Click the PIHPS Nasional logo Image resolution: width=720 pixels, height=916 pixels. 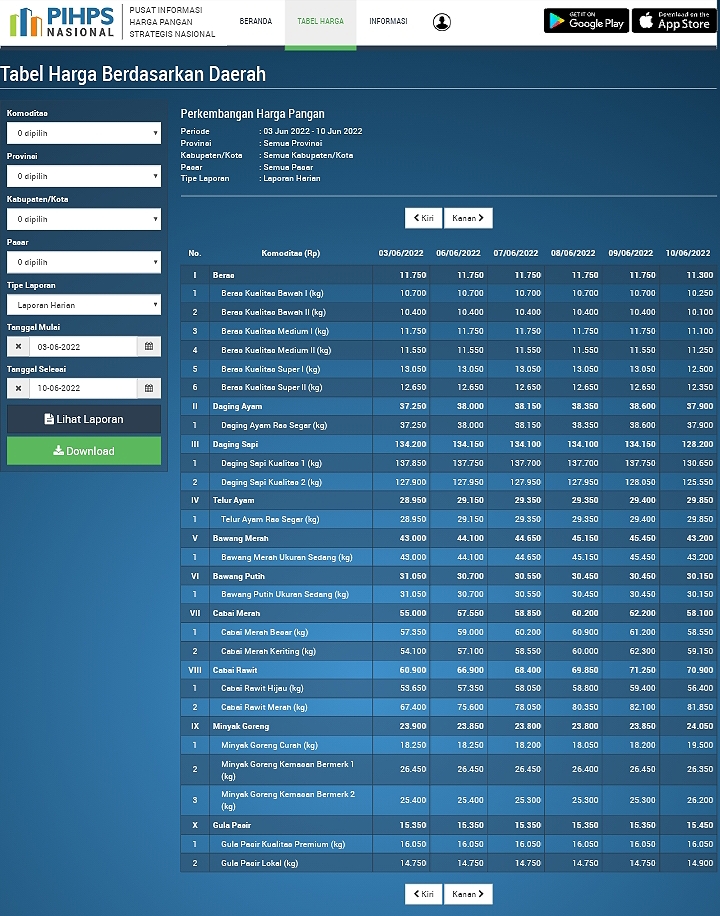pyautogui.click(x=62, y=22)
